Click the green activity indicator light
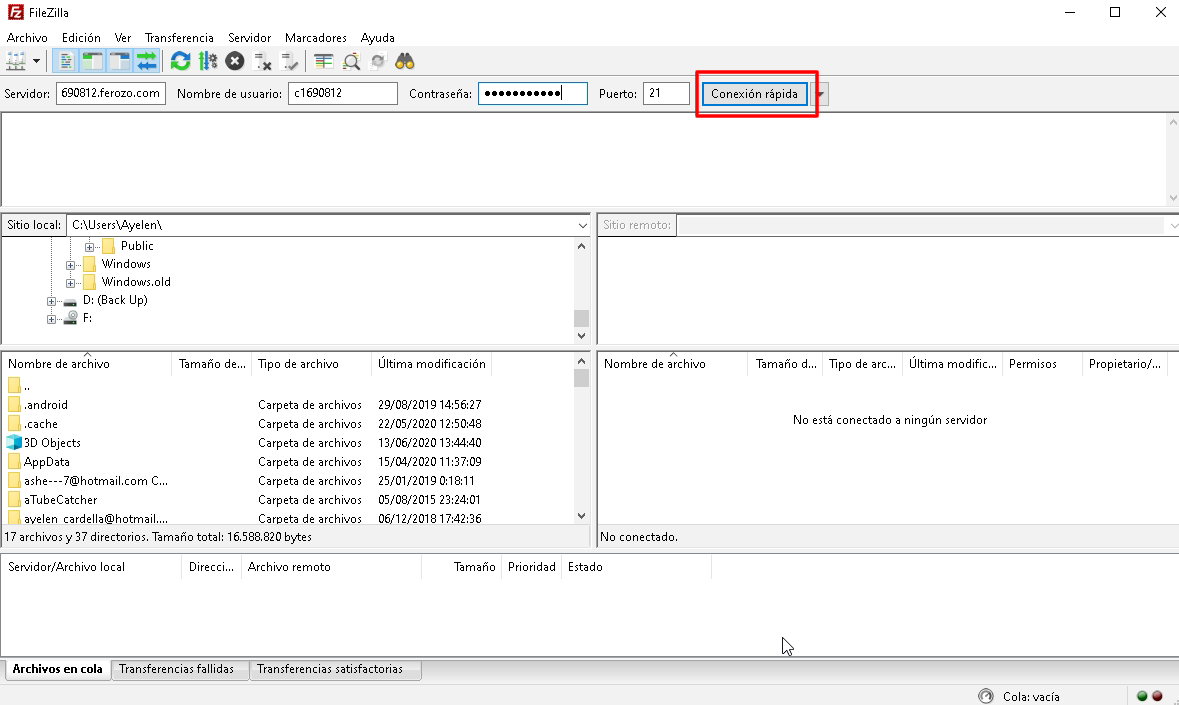This screenshot has width=1179, height=705. pos(1142,696)
